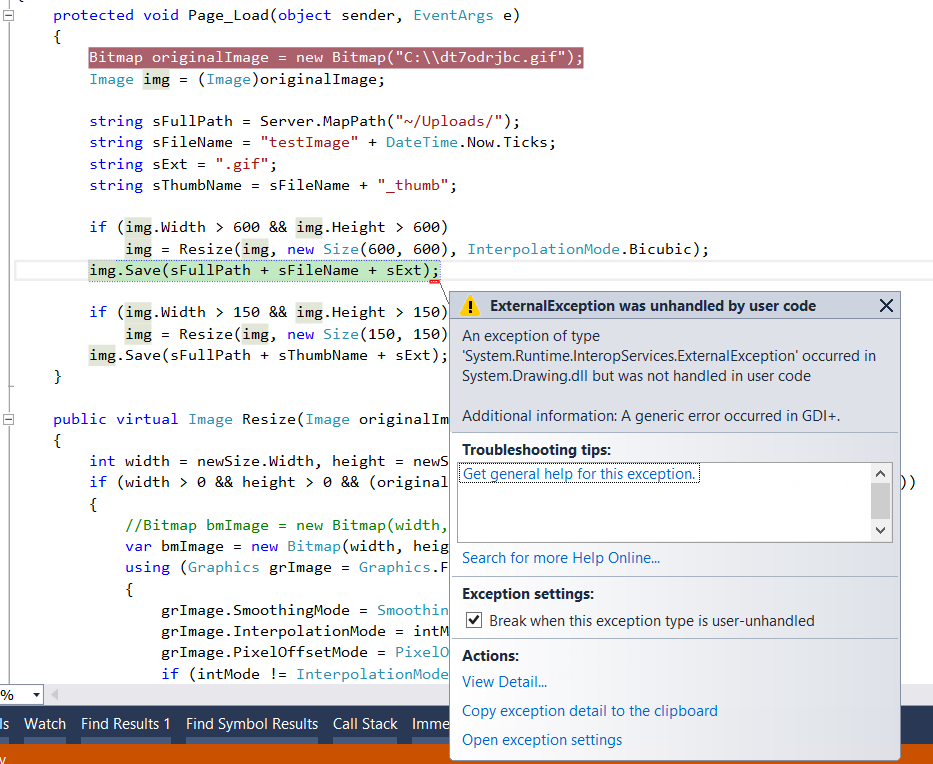Screen dimensions: 933x764
Task: Open the Find Symbol Results tab
Action: point(252,724)
